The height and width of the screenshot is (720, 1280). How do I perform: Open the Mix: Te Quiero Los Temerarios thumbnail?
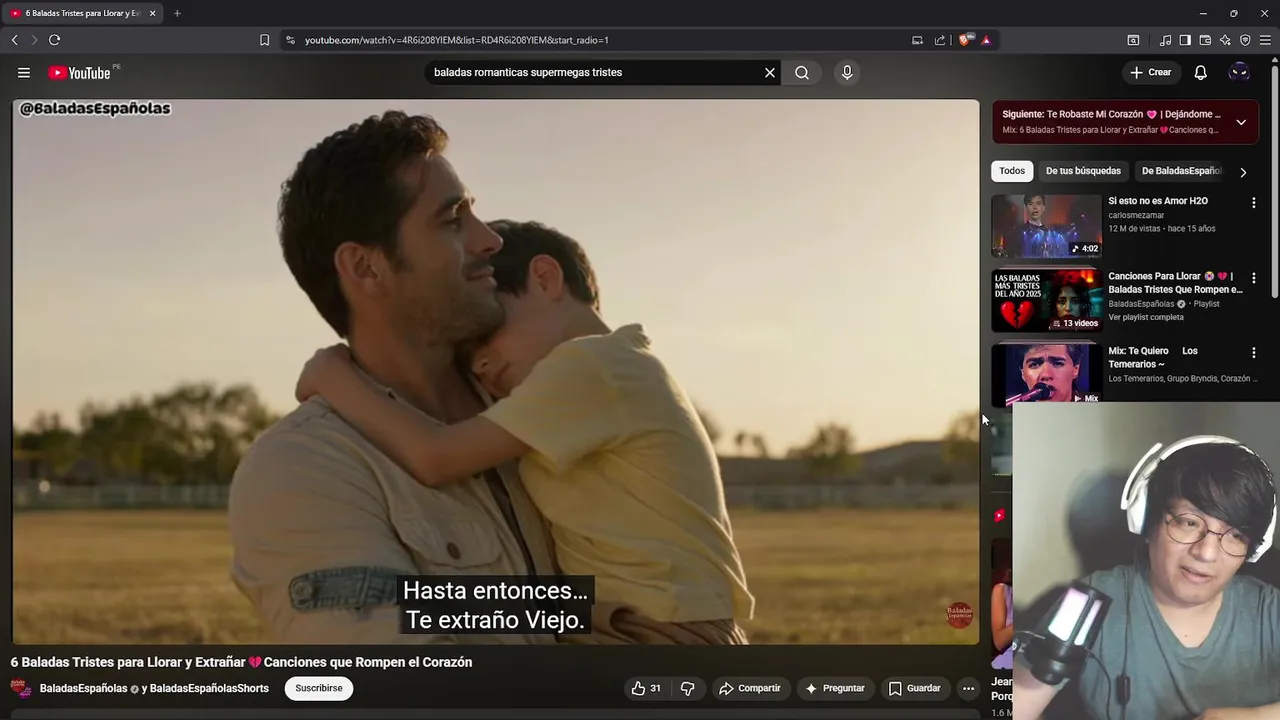(x=1046, y=374)
